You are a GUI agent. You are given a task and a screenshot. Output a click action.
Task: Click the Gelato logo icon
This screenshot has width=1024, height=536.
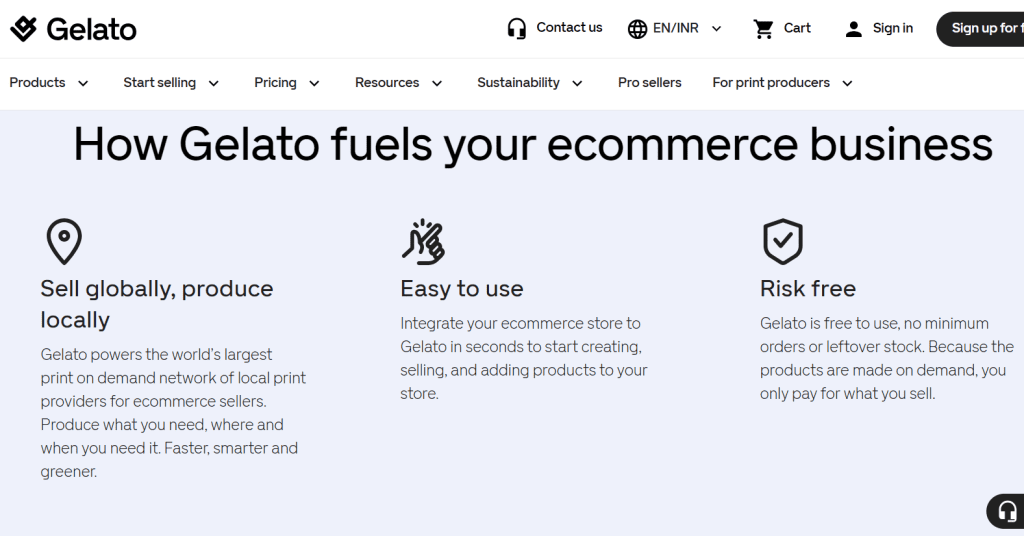pos(24,29)
